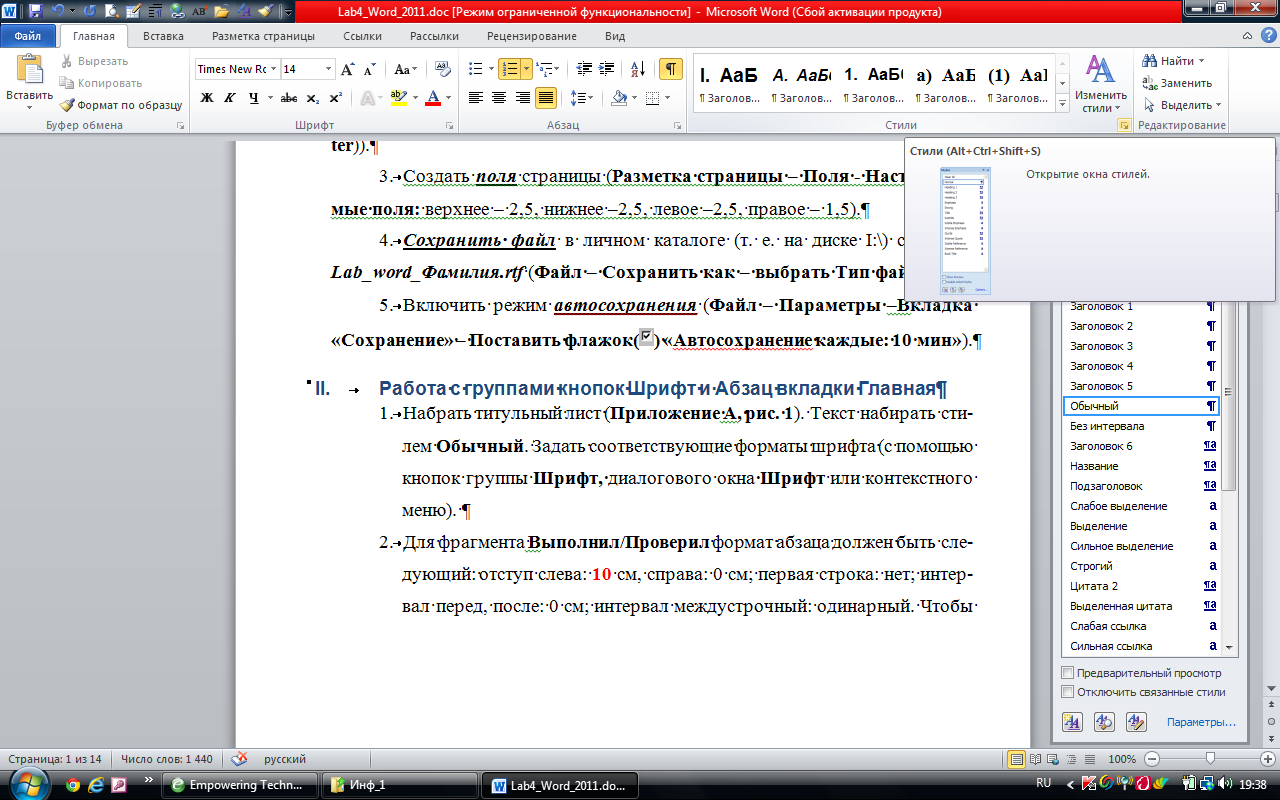Viewport: 1280px width, 800px height.
Task: Open the font size dropdown showing 14
Action: 328,69
